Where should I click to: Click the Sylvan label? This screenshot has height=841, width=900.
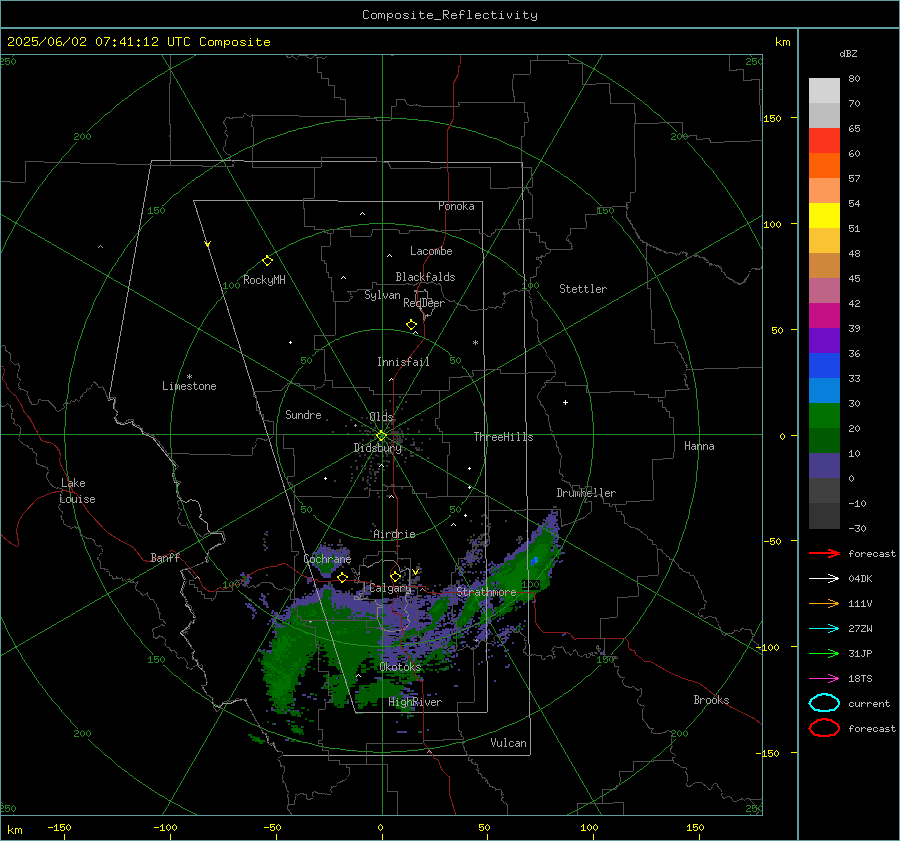tap(382, 295)
